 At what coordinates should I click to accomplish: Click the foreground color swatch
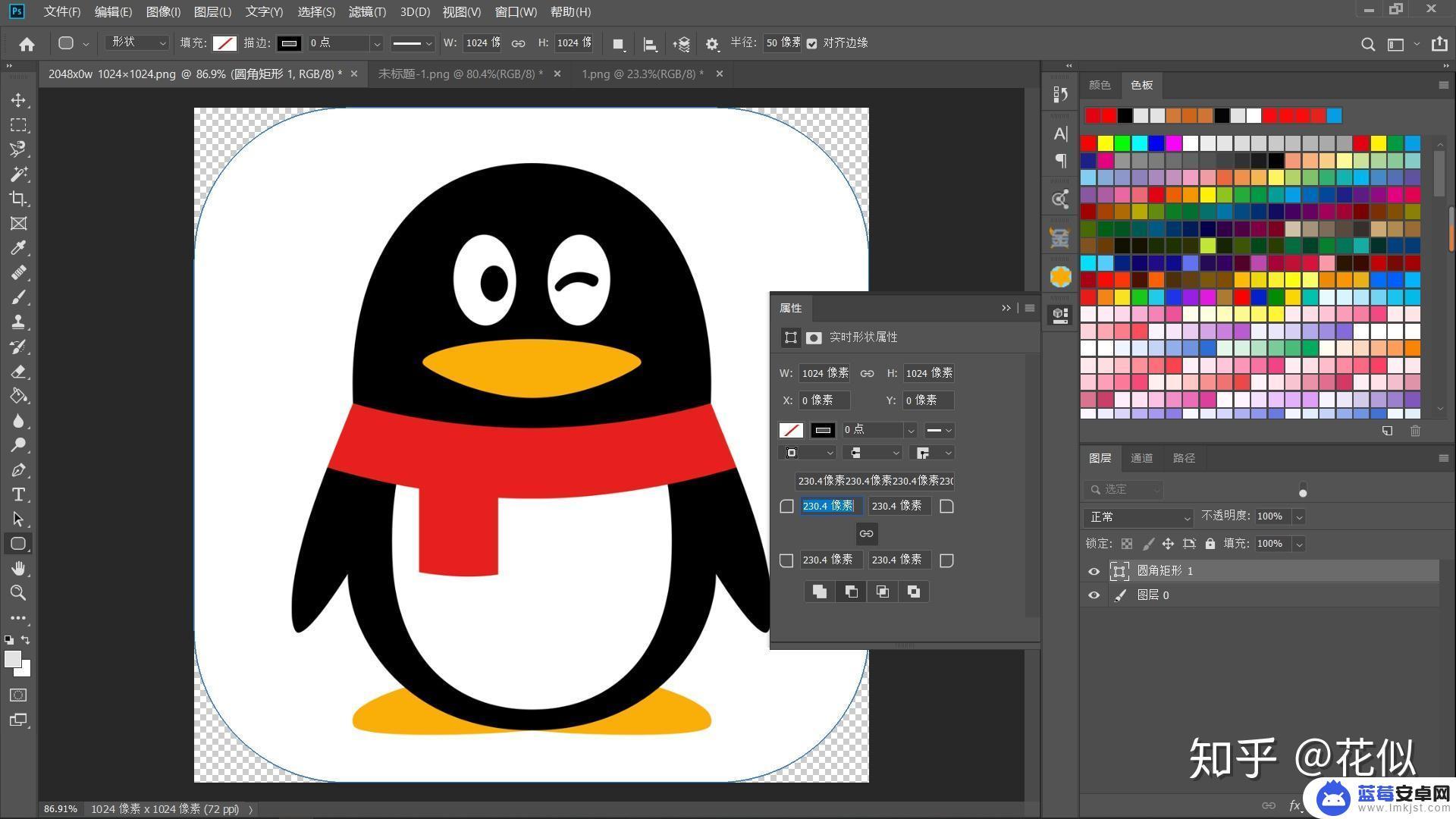coord(13,660)
